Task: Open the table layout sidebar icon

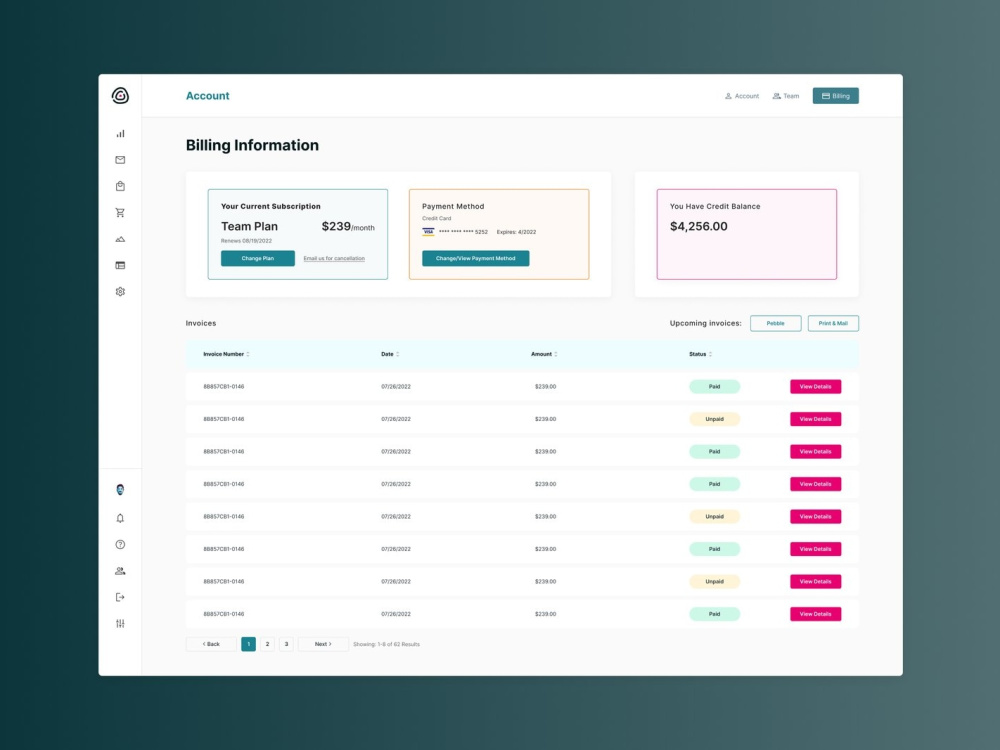Action: click(x=120, y=265)
